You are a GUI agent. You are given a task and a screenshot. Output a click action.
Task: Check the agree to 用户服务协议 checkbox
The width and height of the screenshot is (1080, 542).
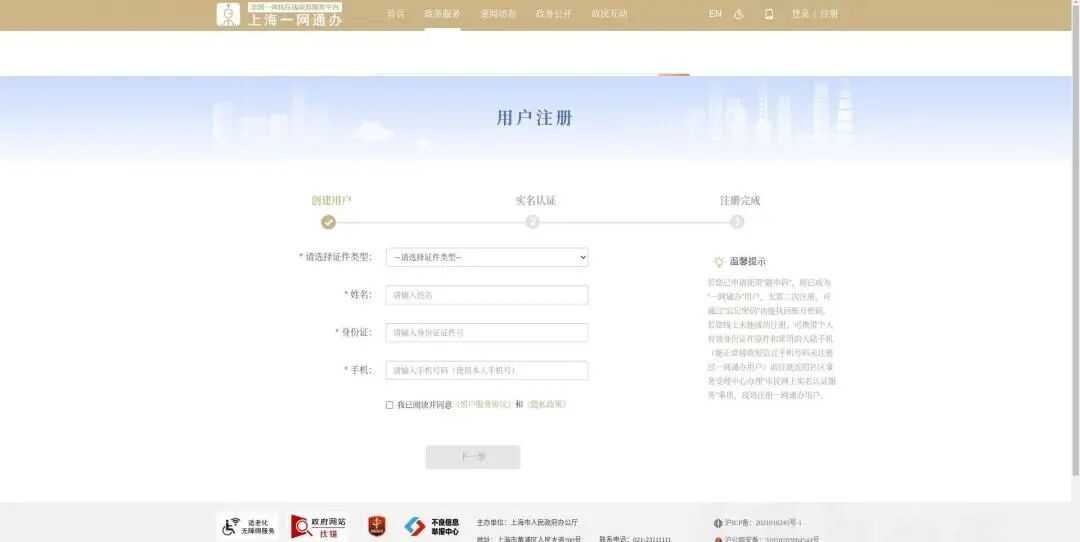(390, 405)
